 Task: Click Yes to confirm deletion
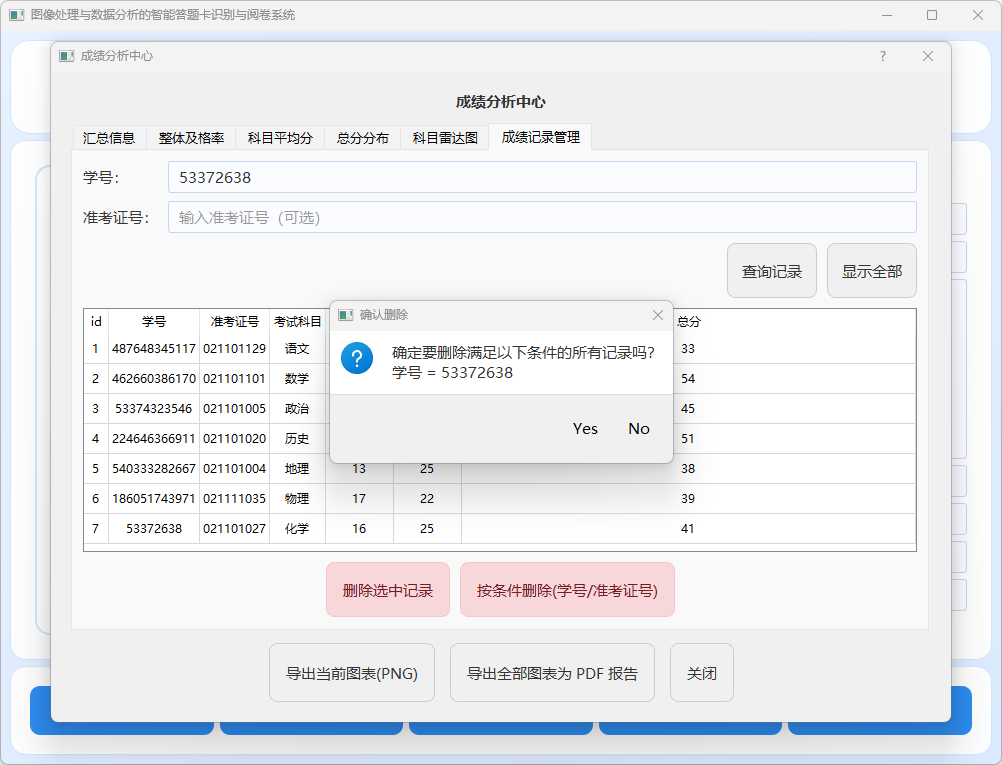[585, 429]
